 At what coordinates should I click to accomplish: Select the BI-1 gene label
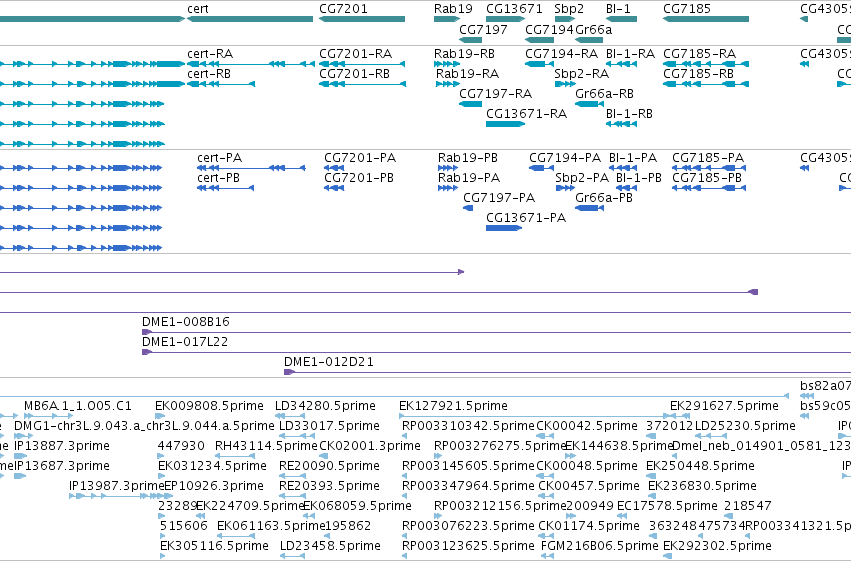click(618, 9)
